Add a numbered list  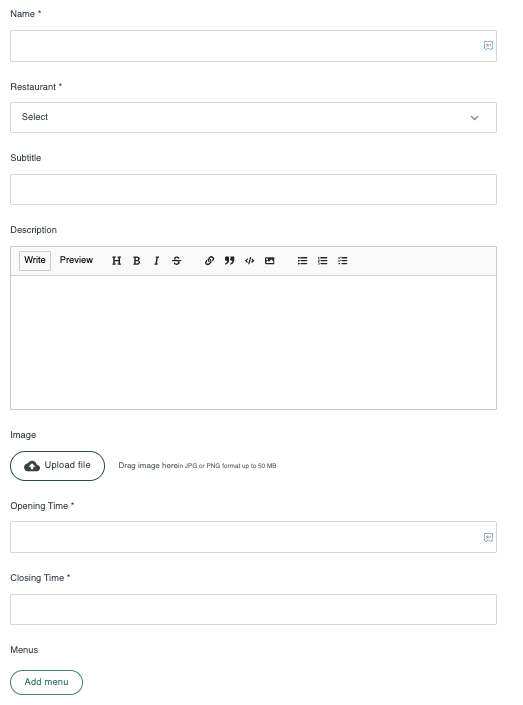[322, 261]
